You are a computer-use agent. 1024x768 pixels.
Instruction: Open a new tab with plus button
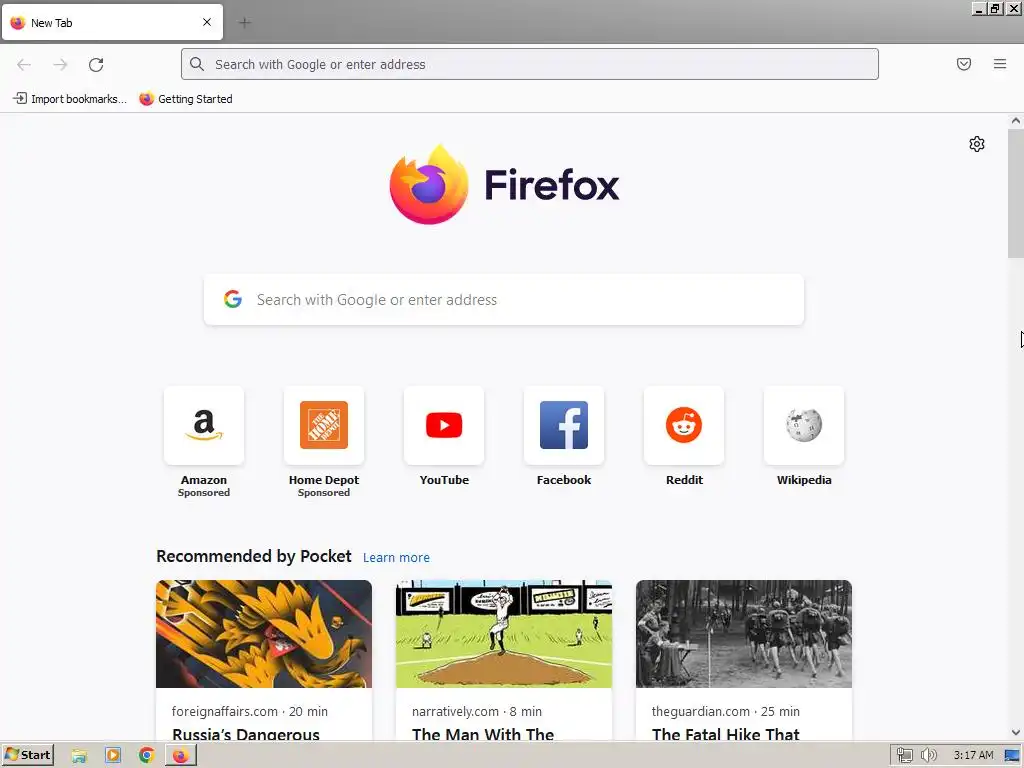tap(245, 23)
